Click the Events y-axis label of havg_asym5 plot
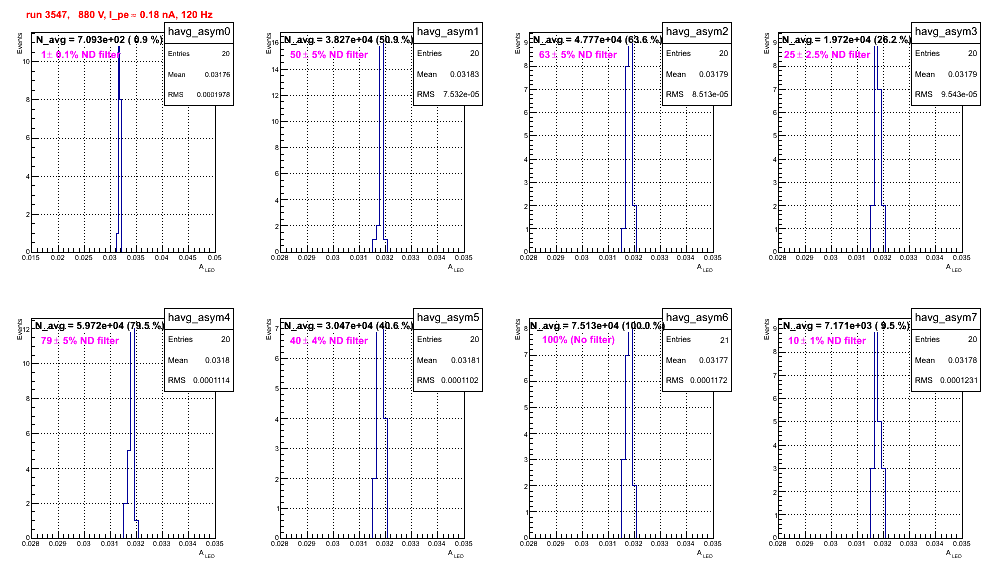Screen dimensions: 996x572 tap(268, 329)
